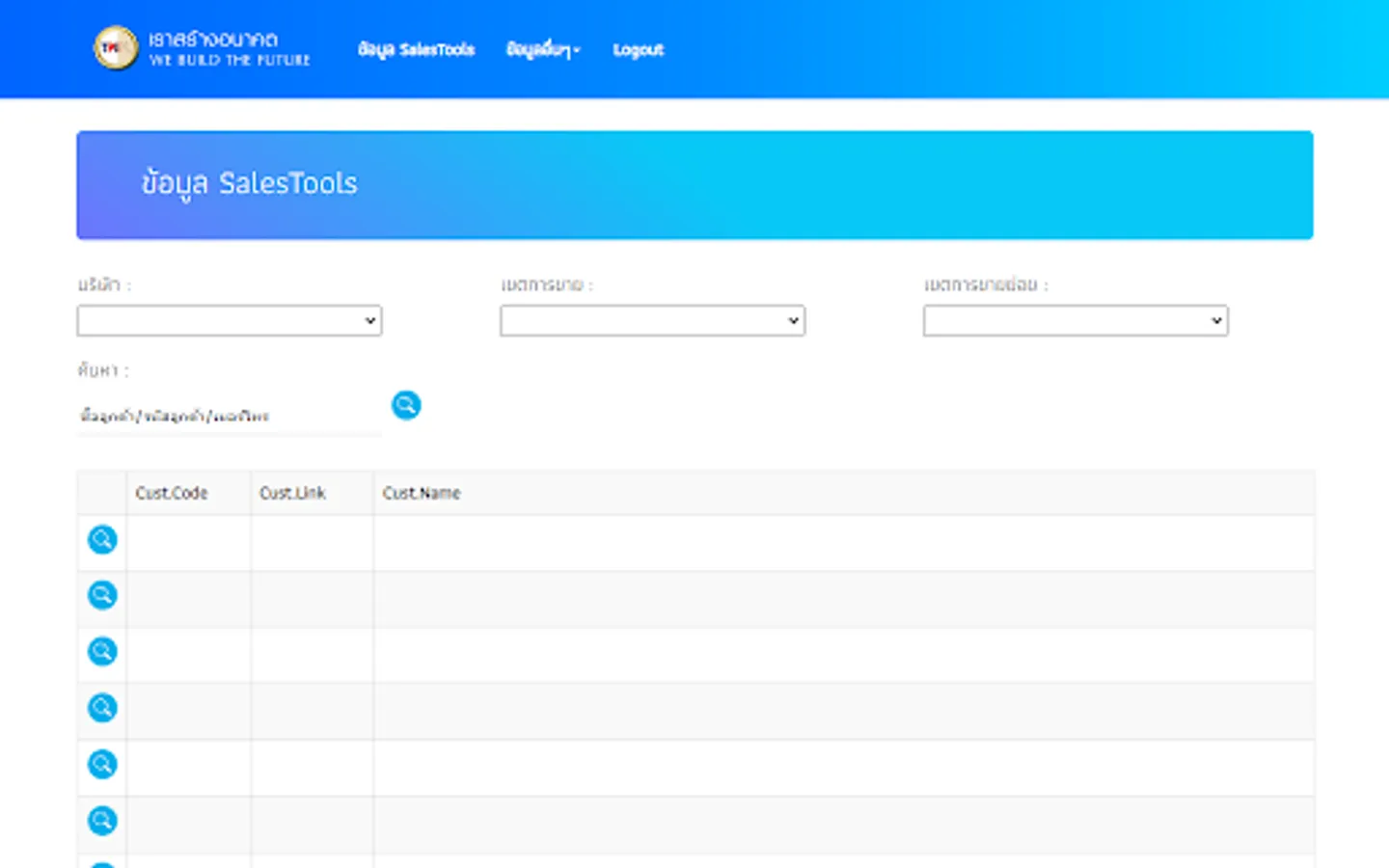Click the round TPI logo in the header
Image resolution: width=1389 pixels, height=868 pixels.
116,48
